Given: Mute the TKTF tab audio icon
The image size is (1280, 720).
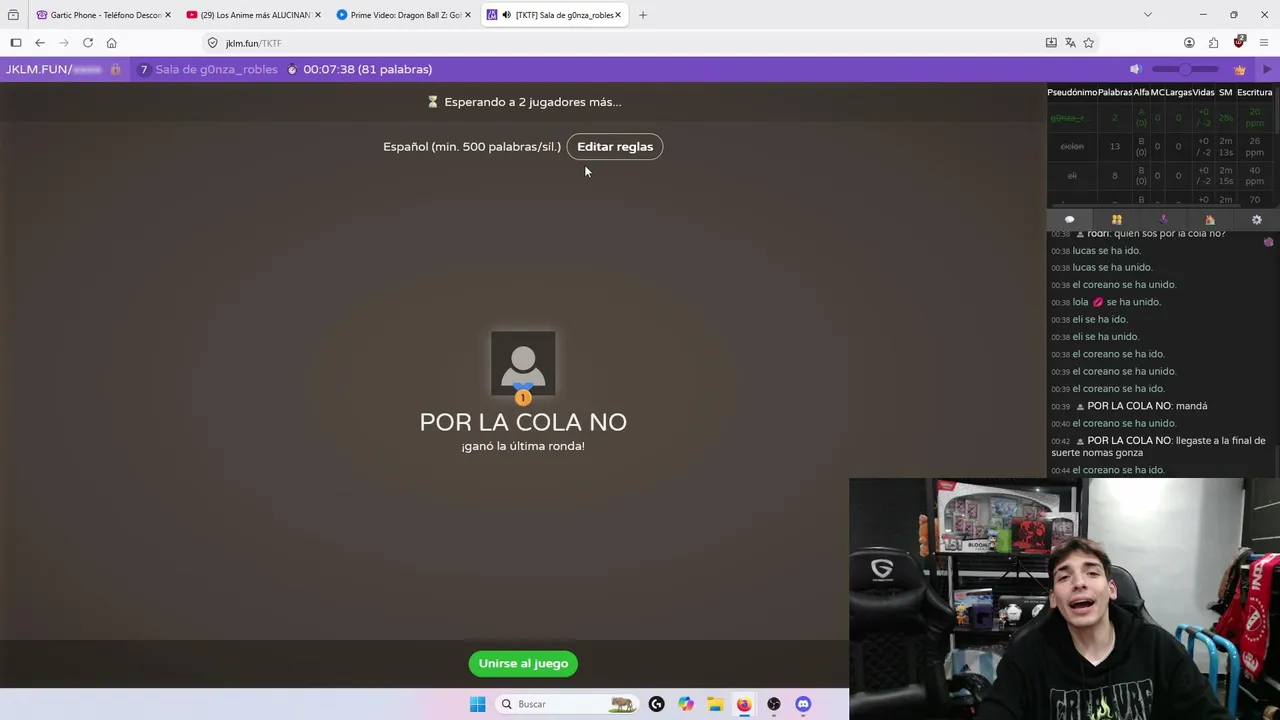Looking at the screenshot, I should [x=505, y=15].
